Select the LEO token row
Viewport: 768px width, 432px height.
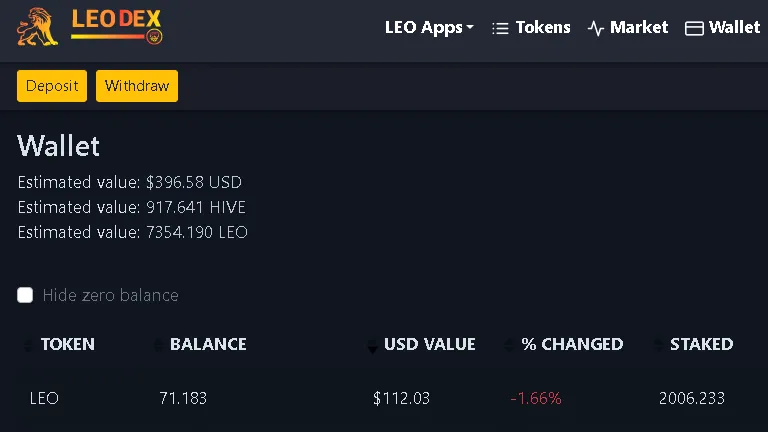(x=384, y=398)
